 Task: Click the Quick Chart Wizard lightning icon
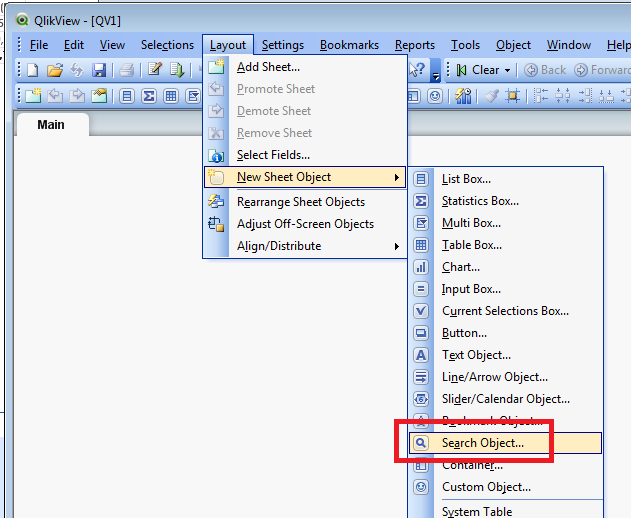coord(463,96)
